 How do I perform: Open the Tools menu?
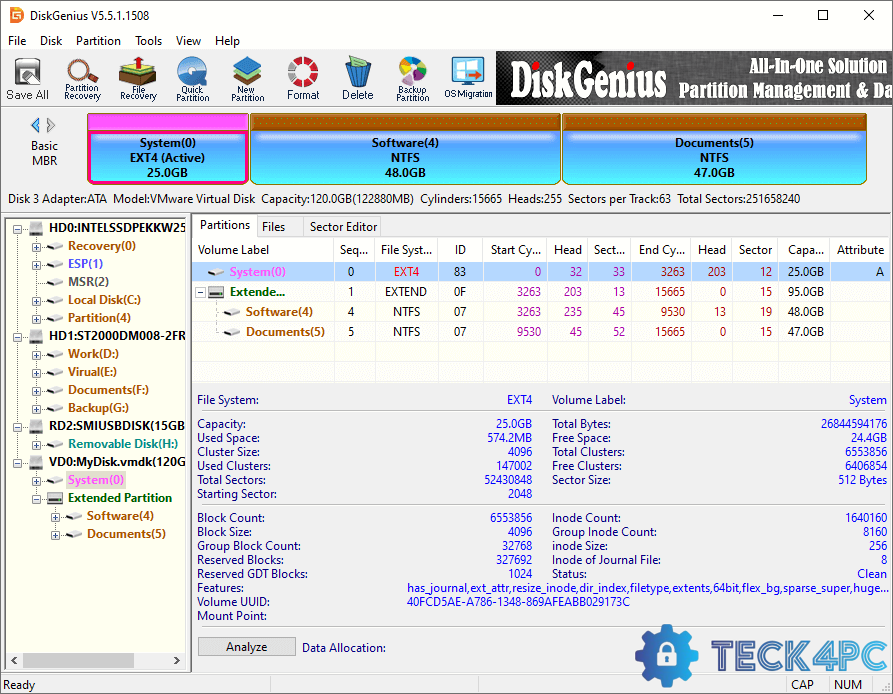[148, 41]
